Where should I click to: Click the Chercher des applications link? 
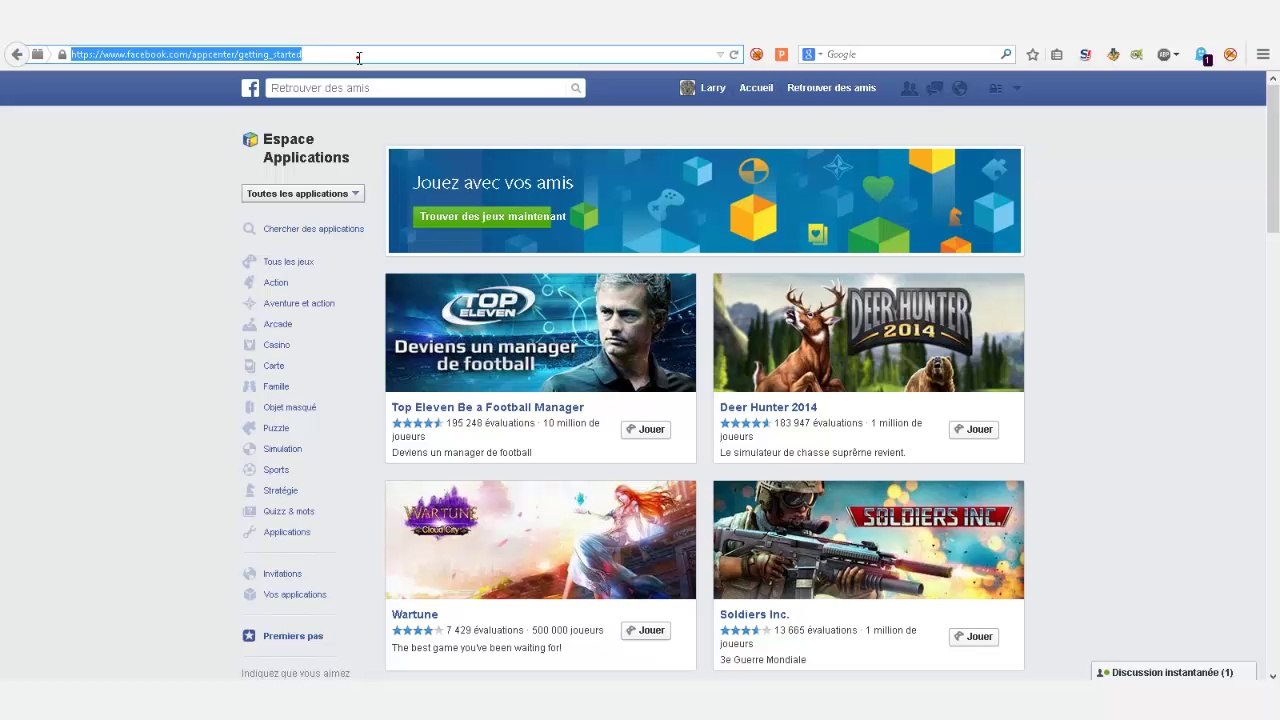pyautogui.click(x=313, y=229)
